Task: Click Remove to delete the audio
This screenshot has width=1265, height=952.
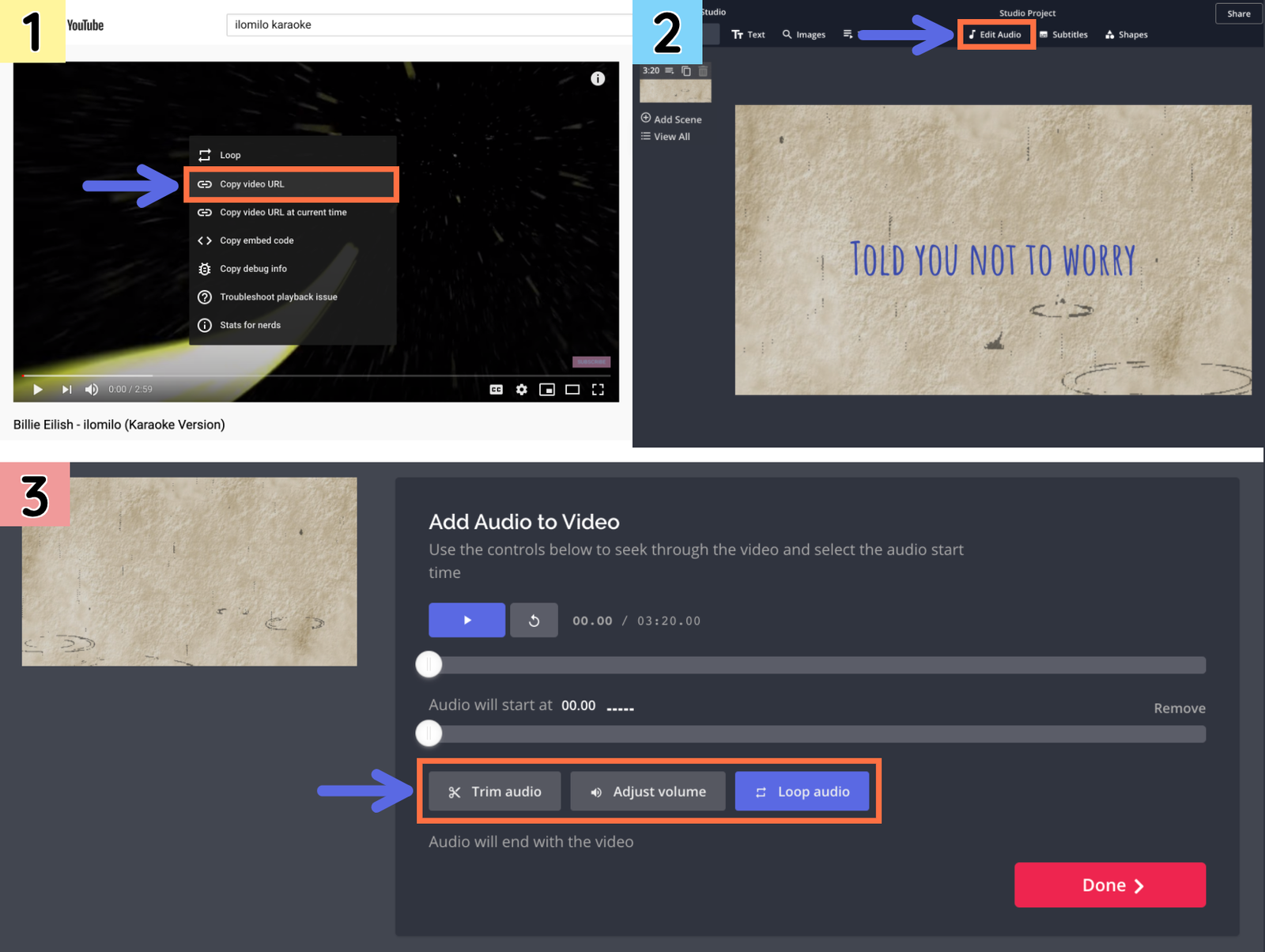Action: [x=1179, y=708]
